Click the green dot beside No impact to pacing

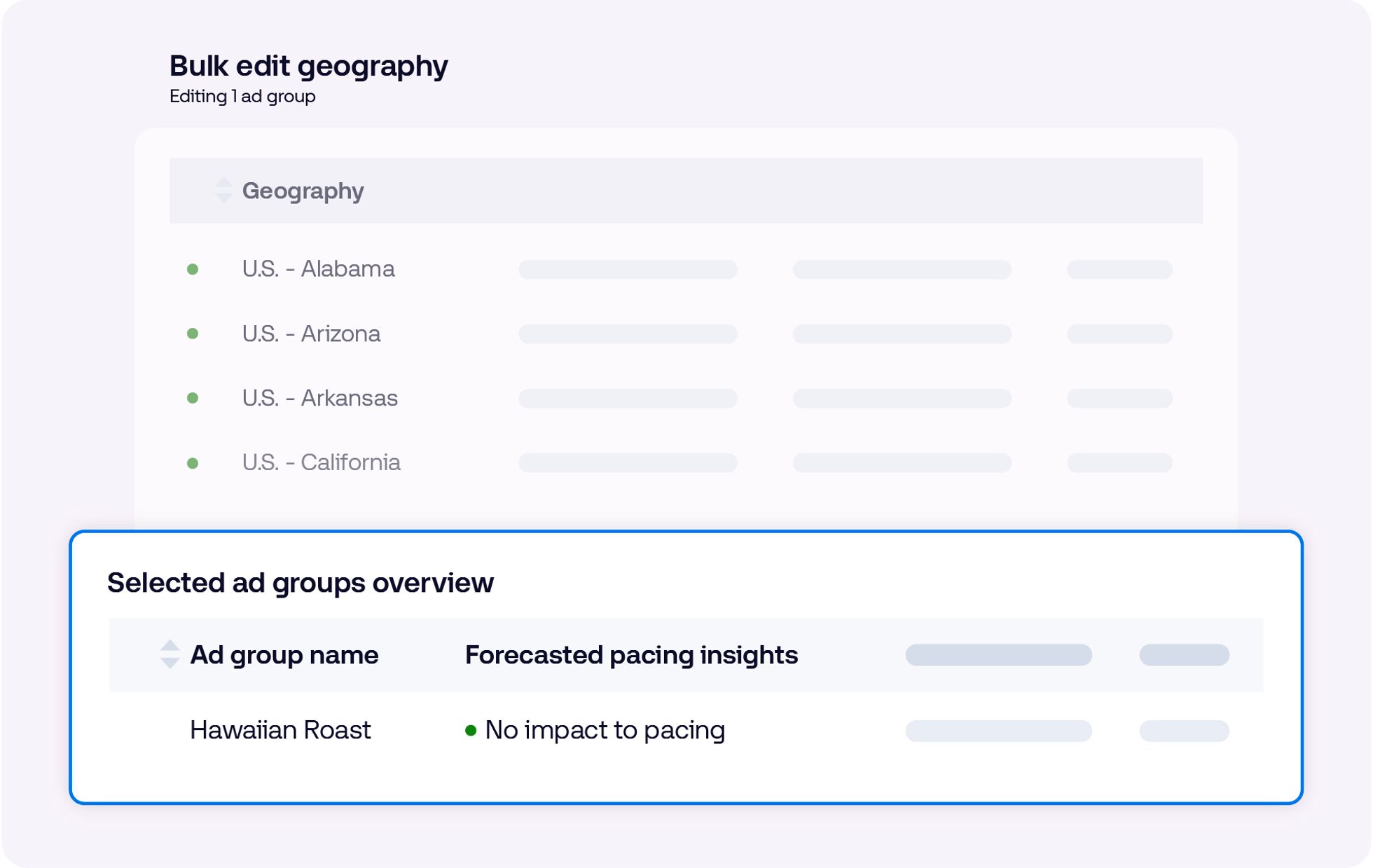click(x=471, y=731)
